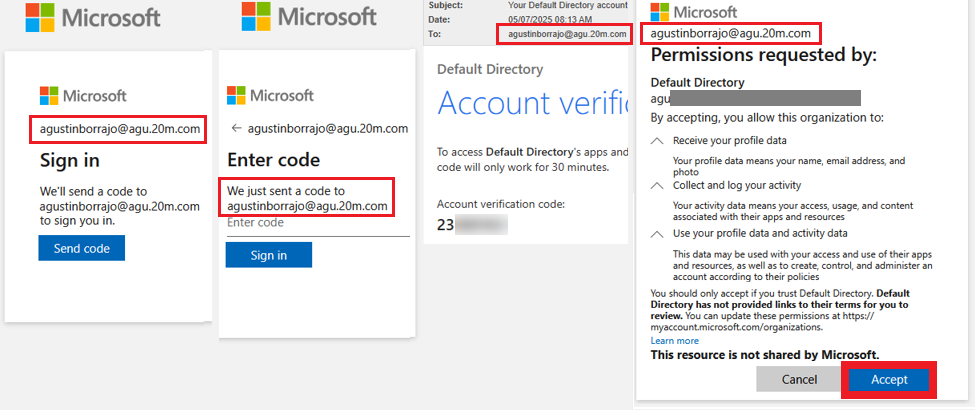Click the Microsoft logo above Permissions requested by
This screenshot has height=410, width=975.
point(693,11)
